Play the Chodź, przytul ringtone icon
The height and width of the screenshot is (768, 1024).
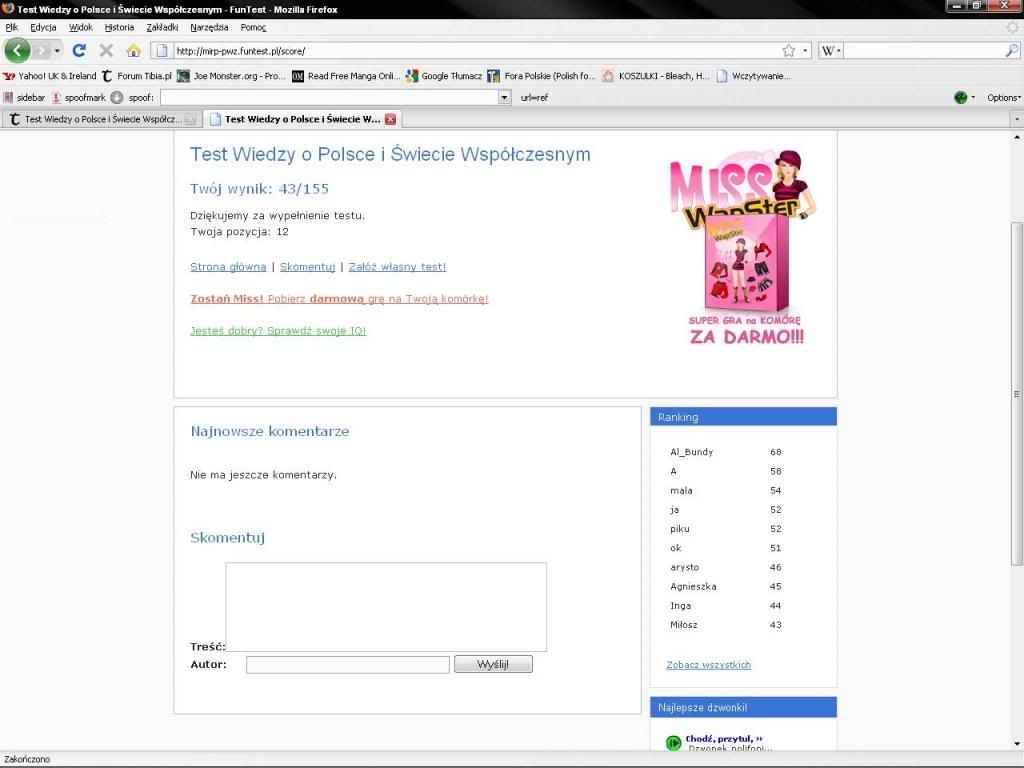pos(673,743)
